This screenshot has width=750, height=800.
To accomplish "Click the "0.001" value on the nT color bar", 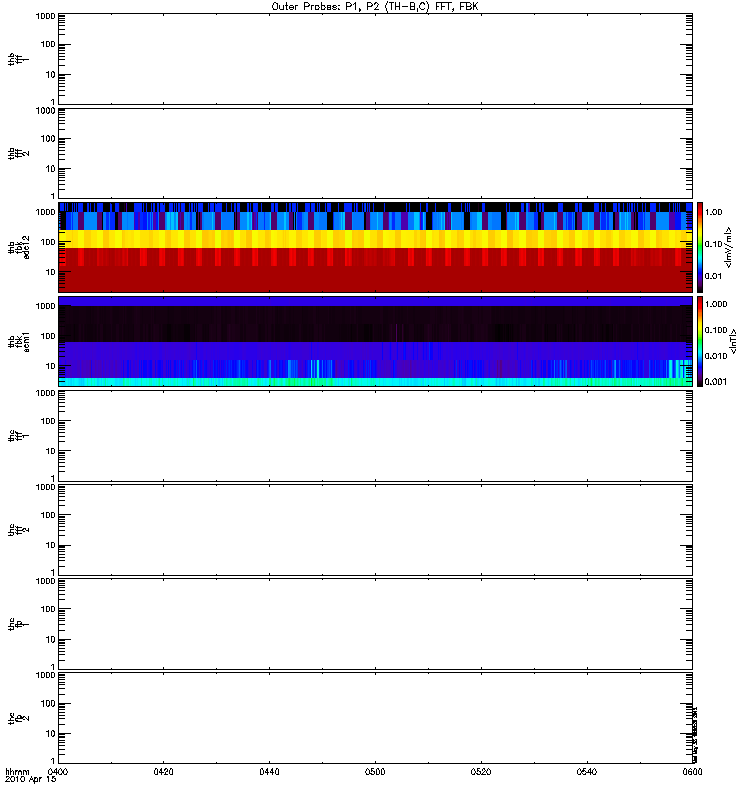I will (x=716, y=382).
